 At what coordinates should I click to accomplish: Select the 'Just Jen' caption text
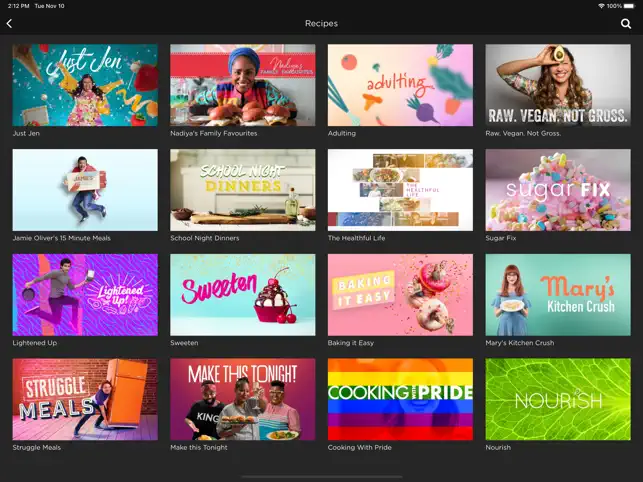[x=26, y=133]
